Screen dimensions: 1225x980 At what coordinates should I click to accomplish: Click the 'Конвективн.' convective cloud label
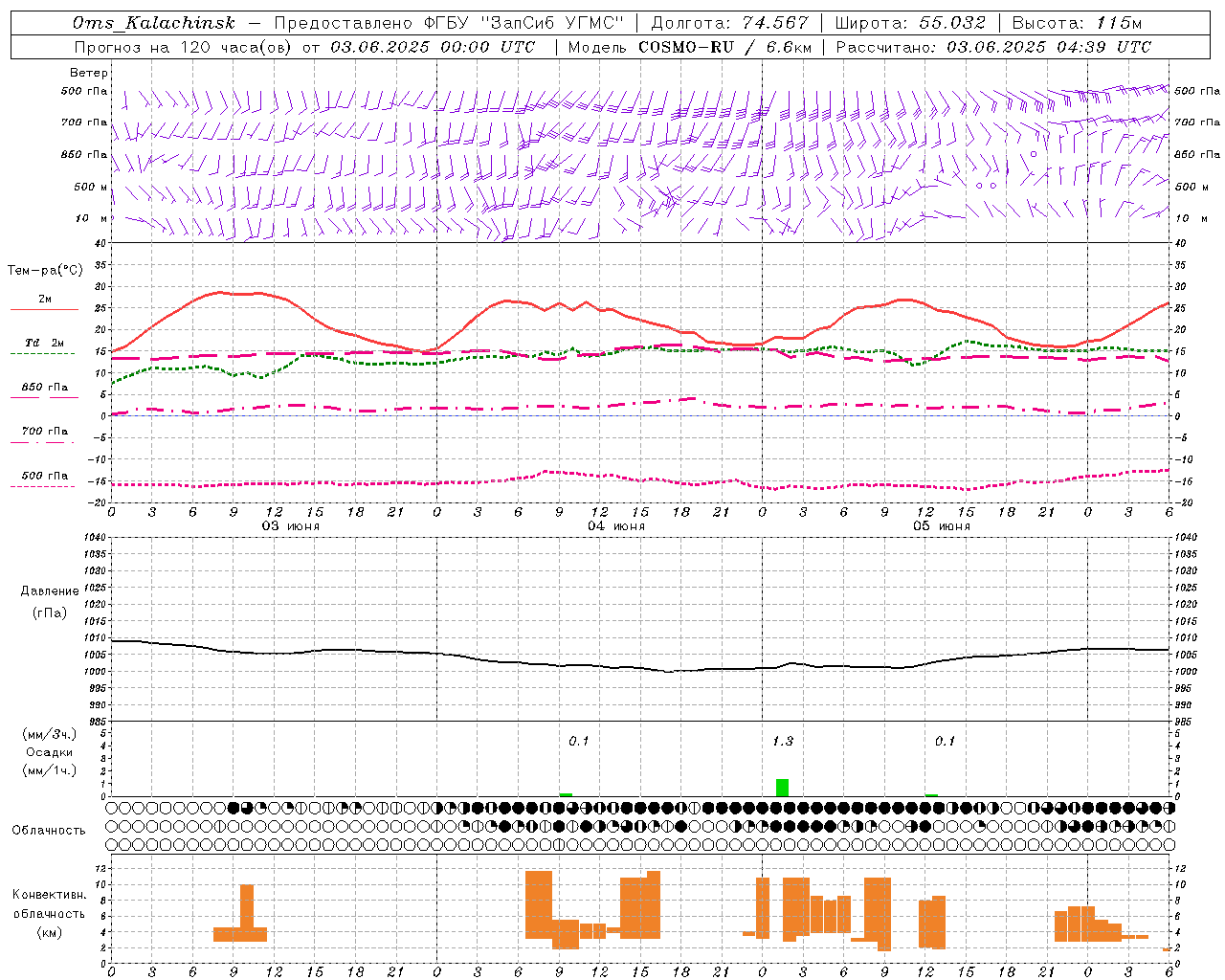[50, 895]
